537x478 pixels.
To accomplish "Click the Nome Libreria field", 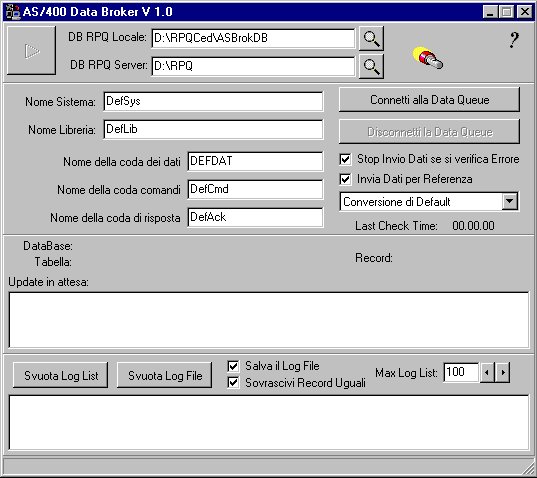I will point(213,129).
